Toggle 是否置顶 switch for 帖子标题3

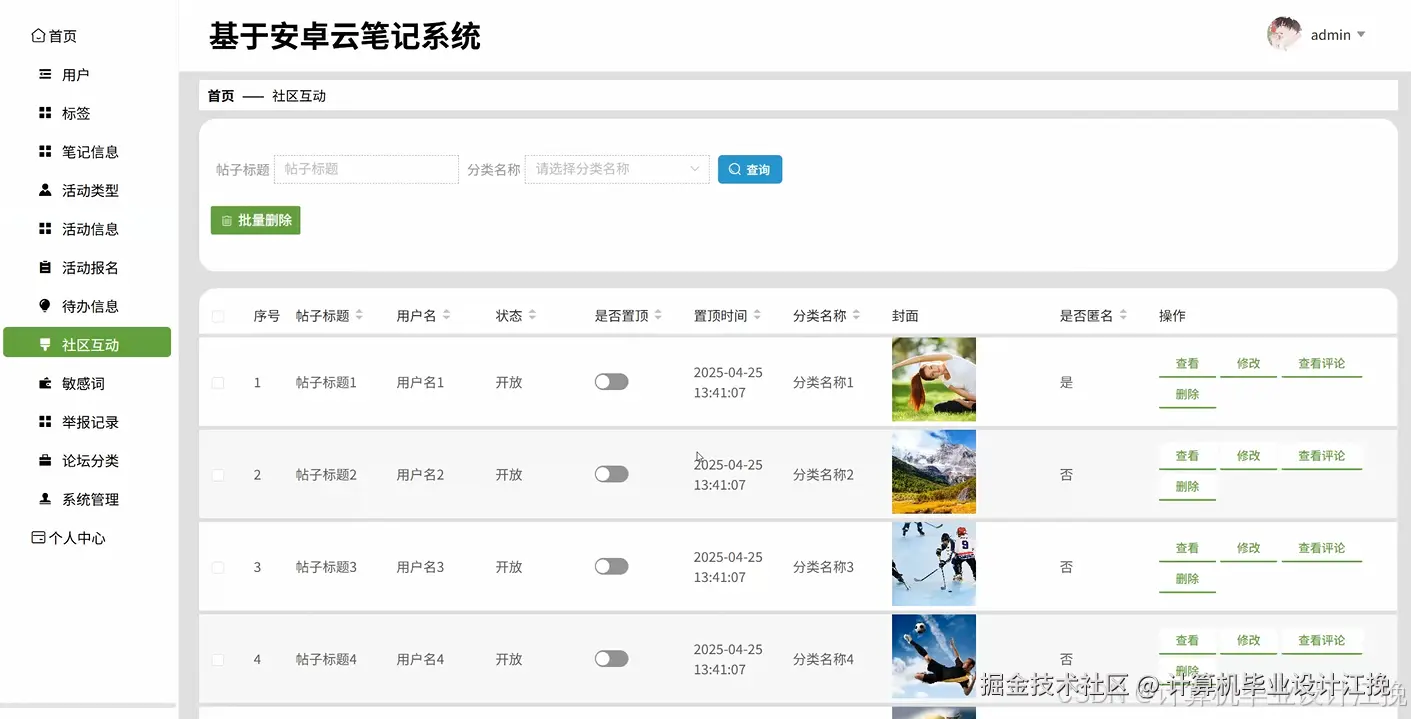[x=611, y=566]
